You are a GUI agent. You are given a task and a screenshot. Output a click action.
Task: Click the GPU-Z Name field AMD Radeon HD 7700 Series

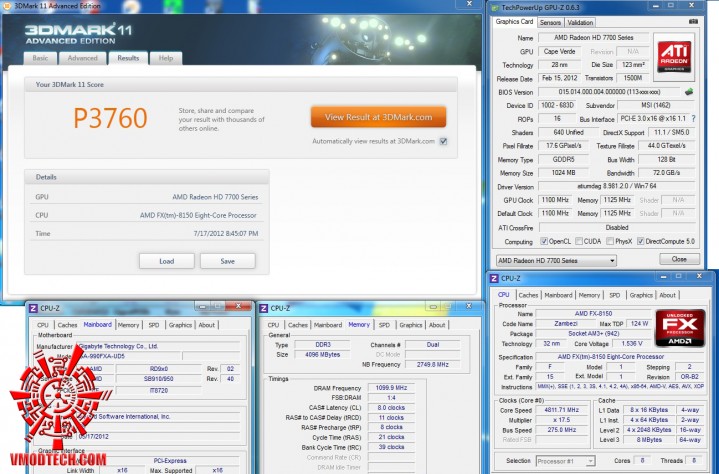[x=593, y=38]
